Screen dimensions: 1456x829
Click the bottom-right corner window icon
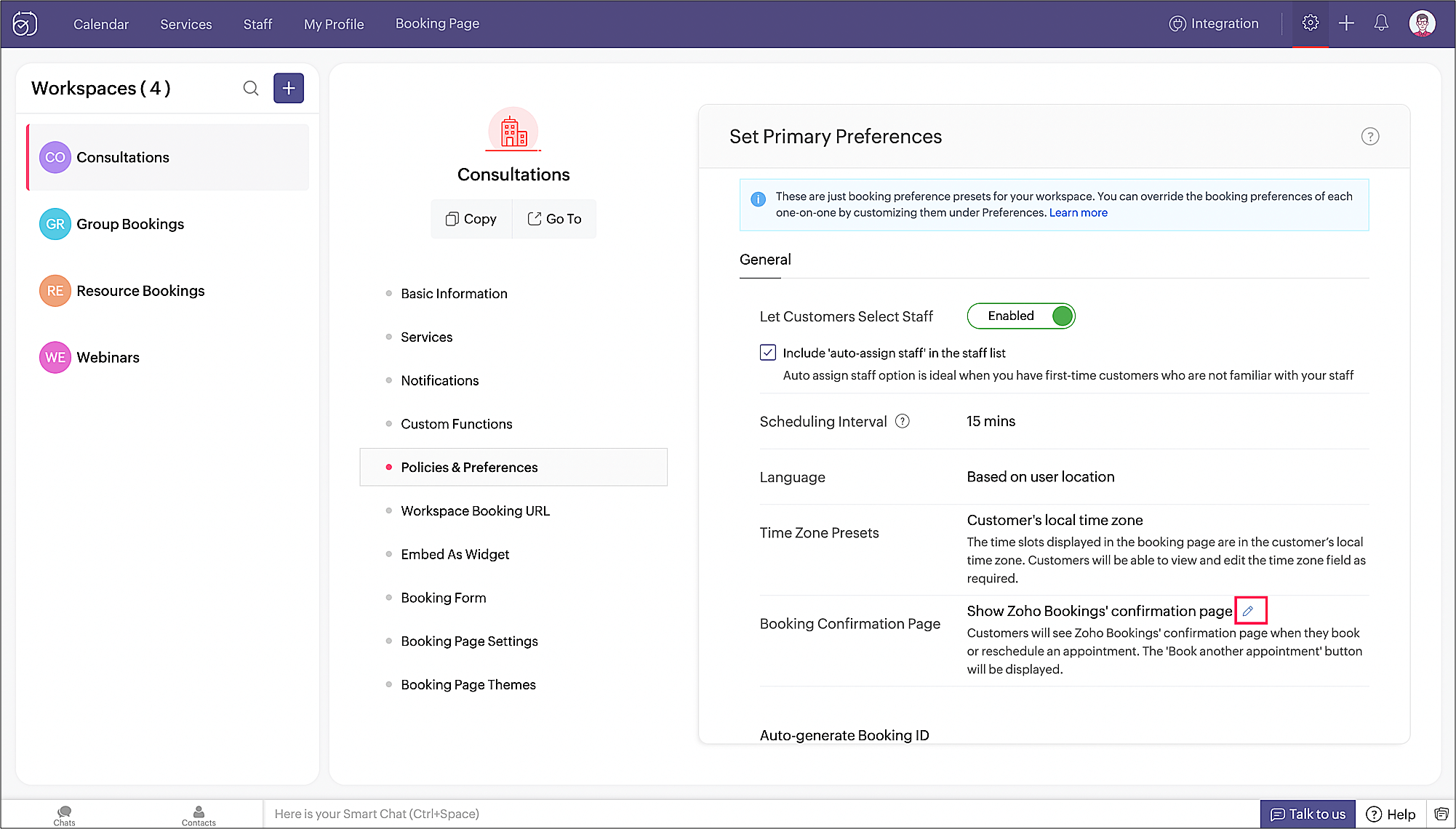[1441, 814]
